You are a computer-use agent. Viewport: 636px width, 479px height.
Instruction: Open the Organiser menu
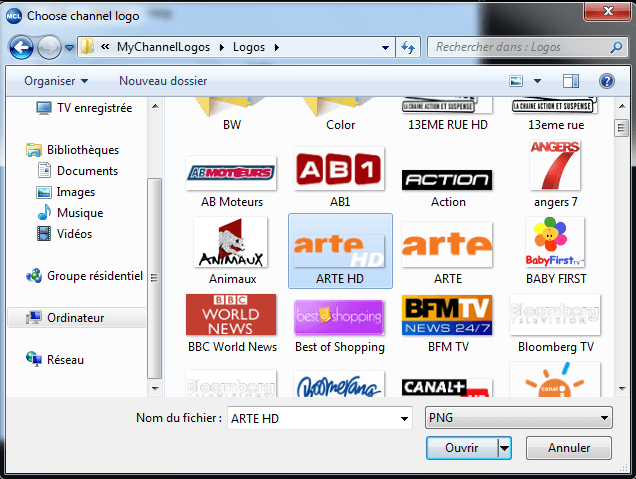[56, 81]
